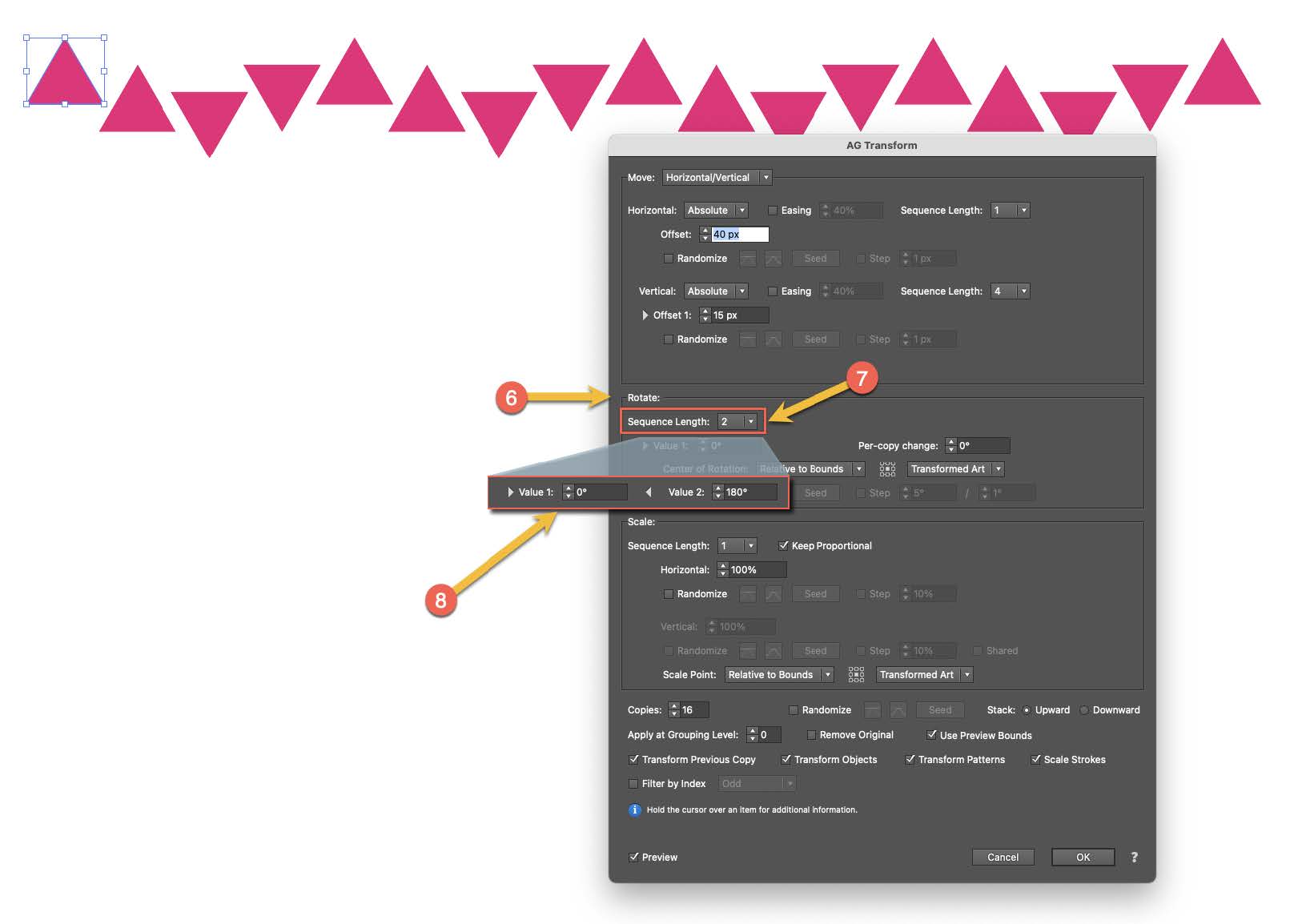Image resolution: width=1302 pixels, height=924 pixels.
Task: Open the Move type Horizontal/Vertical dropdown
Action: coord(717,178)
